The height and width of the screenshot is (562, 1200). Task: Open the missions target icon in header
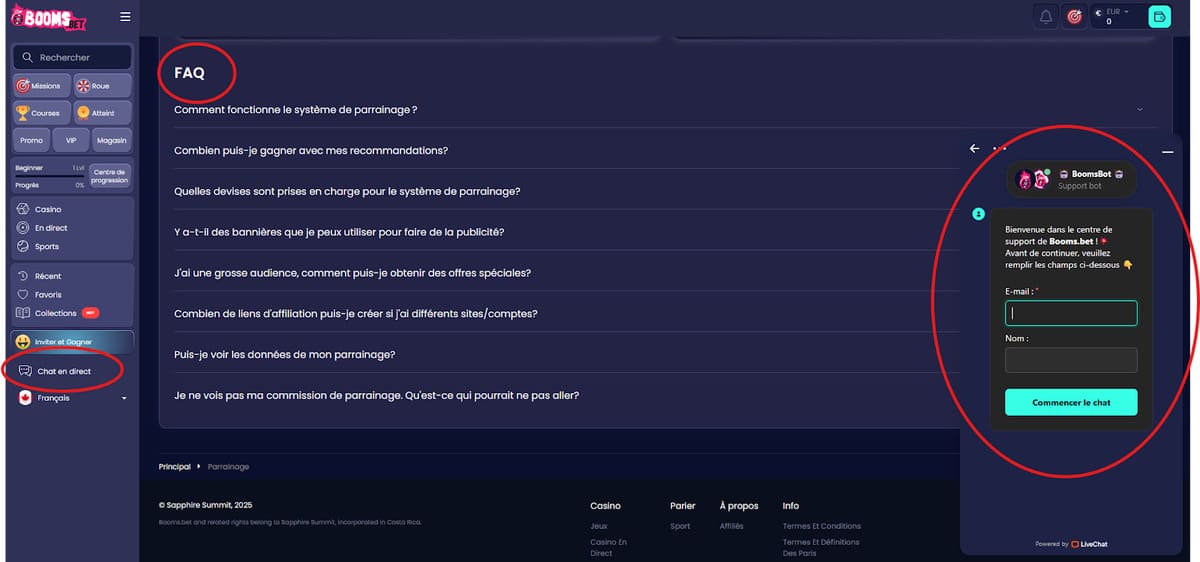click(1075, 16)
